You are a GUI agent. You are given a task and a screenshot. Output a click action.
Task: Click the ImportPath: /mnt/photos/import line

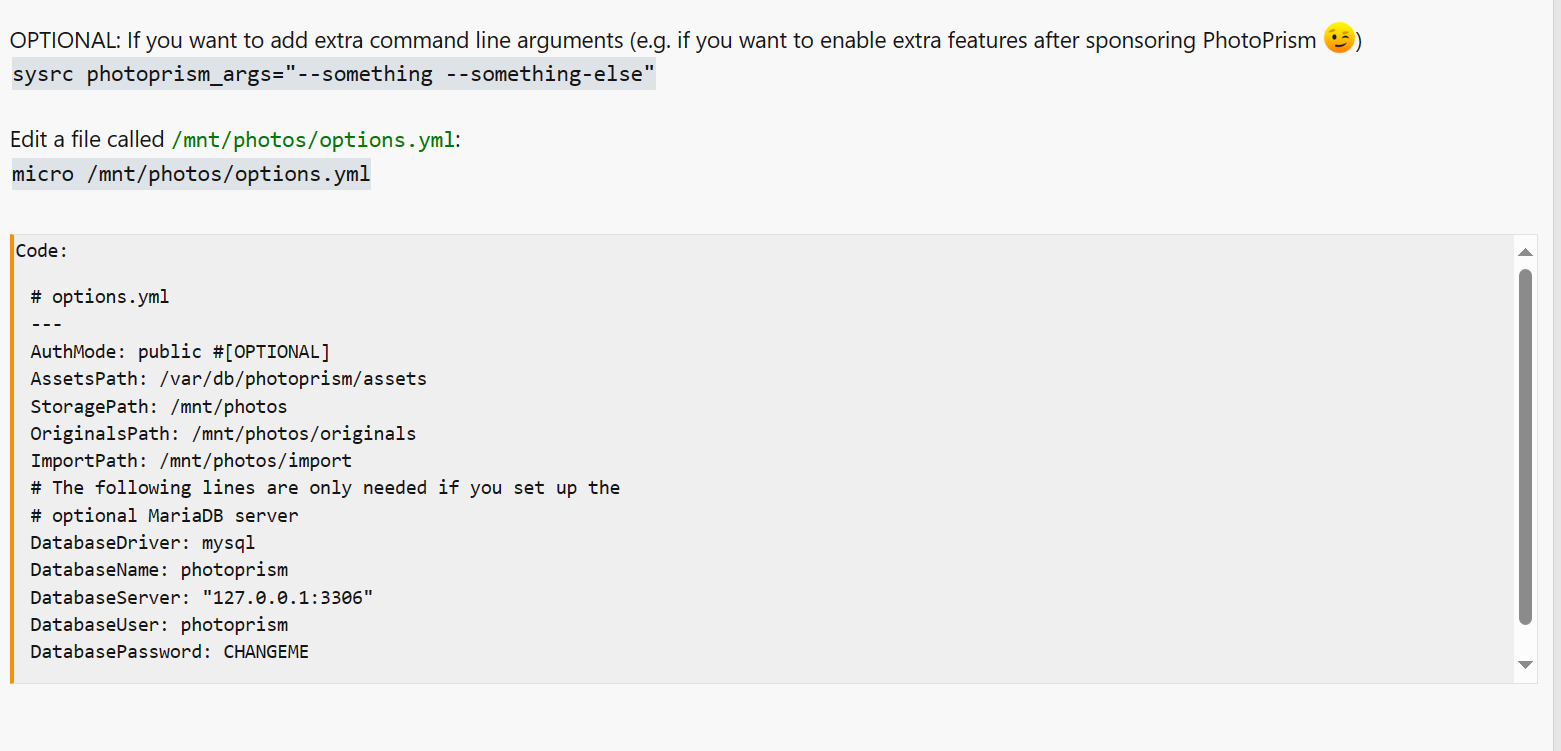191,461
